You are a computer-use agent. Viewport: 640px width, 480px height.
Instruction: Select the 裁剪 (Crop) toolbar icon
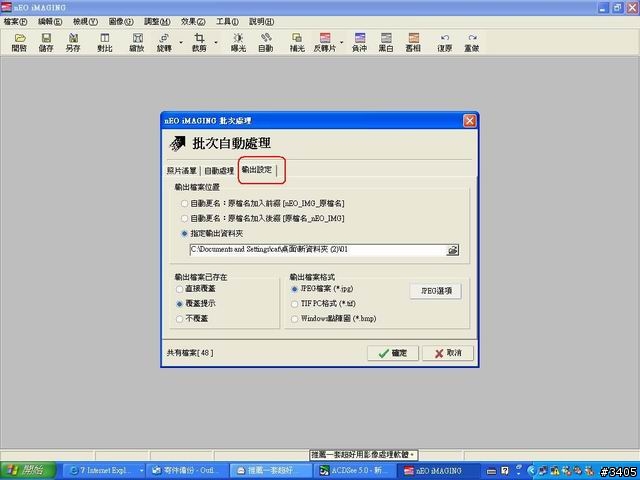click(199, 42)
